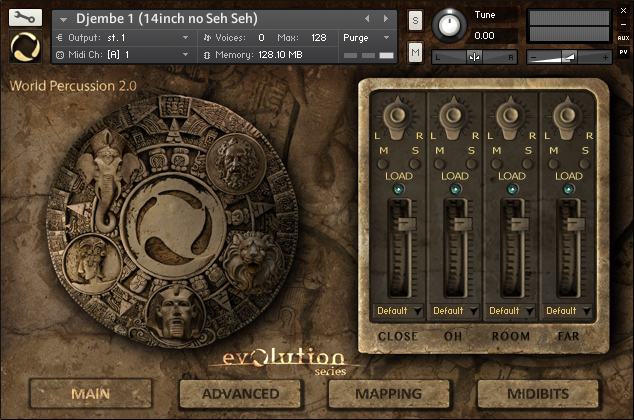Solo the FAR mic channel

coord(585,164)
